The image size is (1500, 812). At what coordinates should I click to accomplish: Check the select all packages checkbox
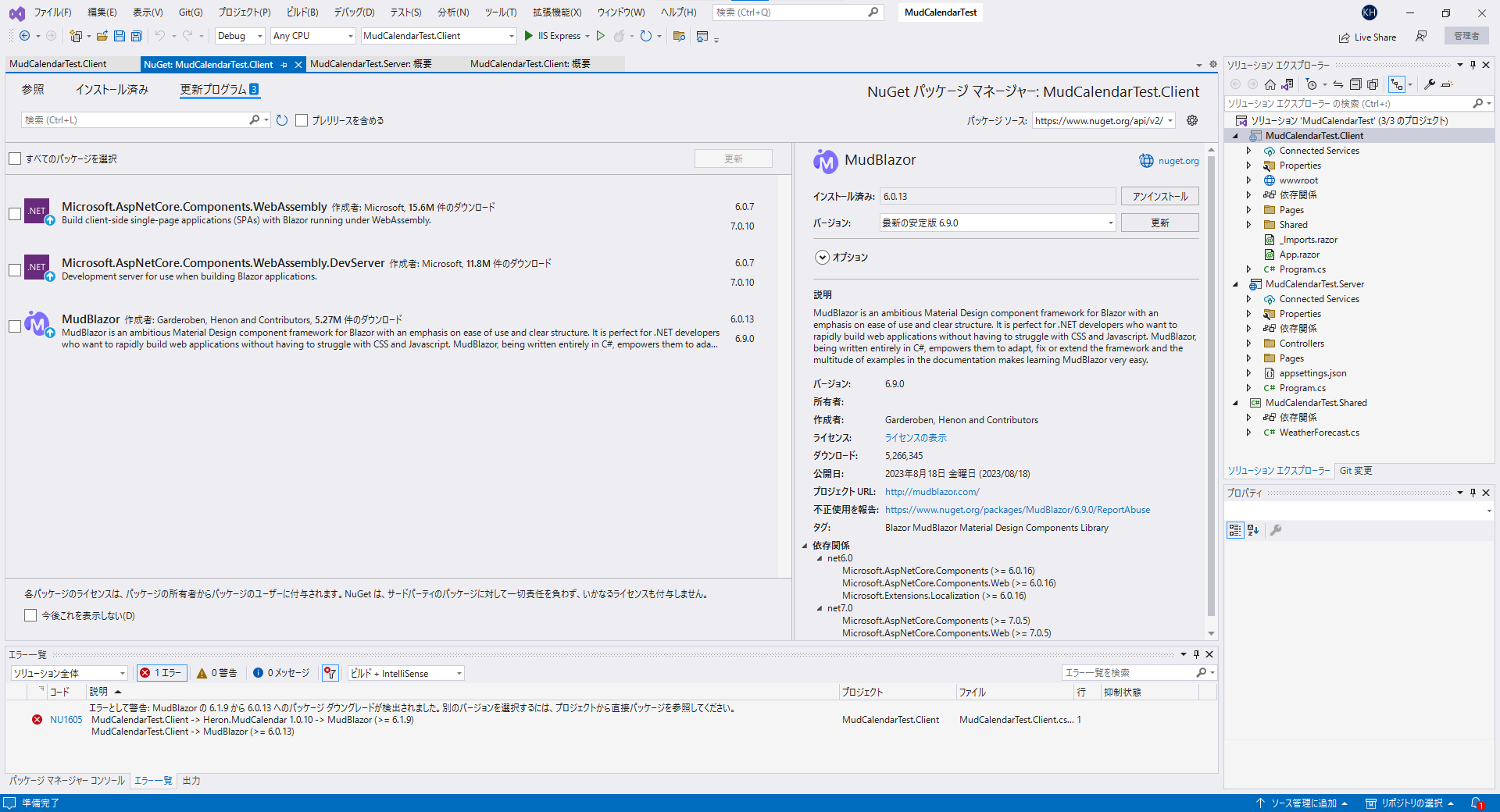(x=15, y=158)
